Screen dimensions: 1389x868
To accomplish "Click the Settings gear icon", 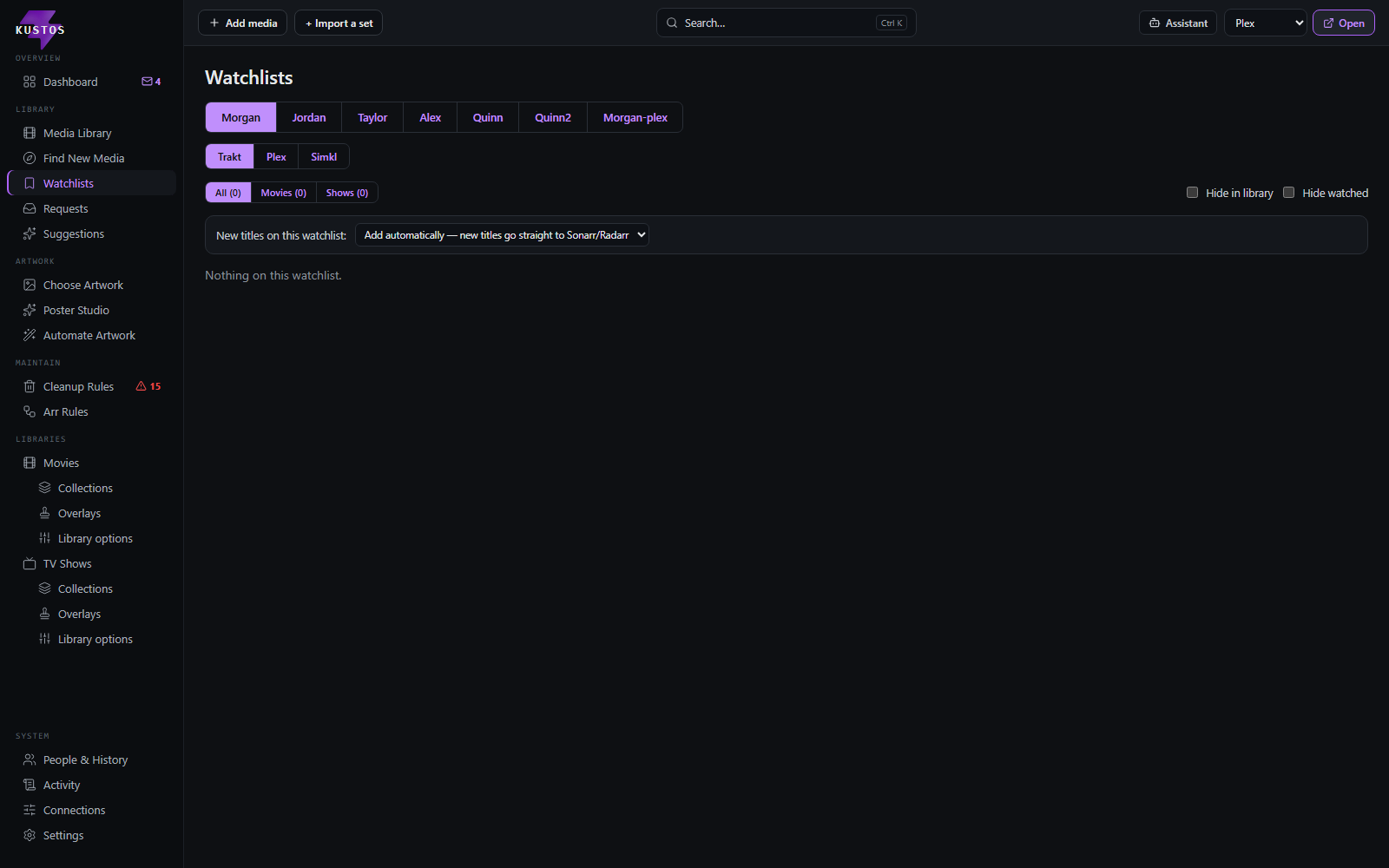I will click(30, 835).
